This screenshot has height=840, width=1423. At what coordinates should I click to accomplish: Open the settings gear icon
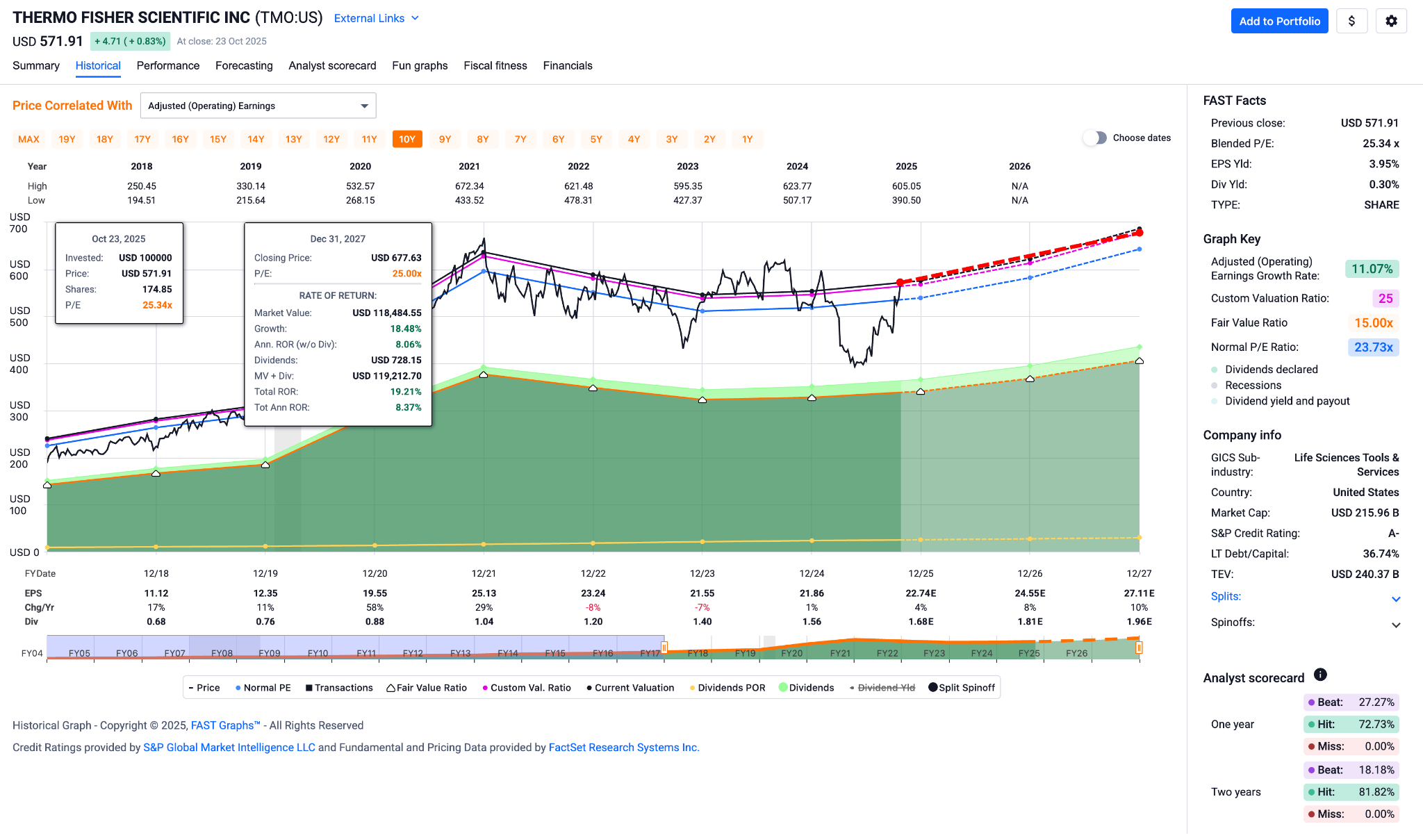point(1391,21)
